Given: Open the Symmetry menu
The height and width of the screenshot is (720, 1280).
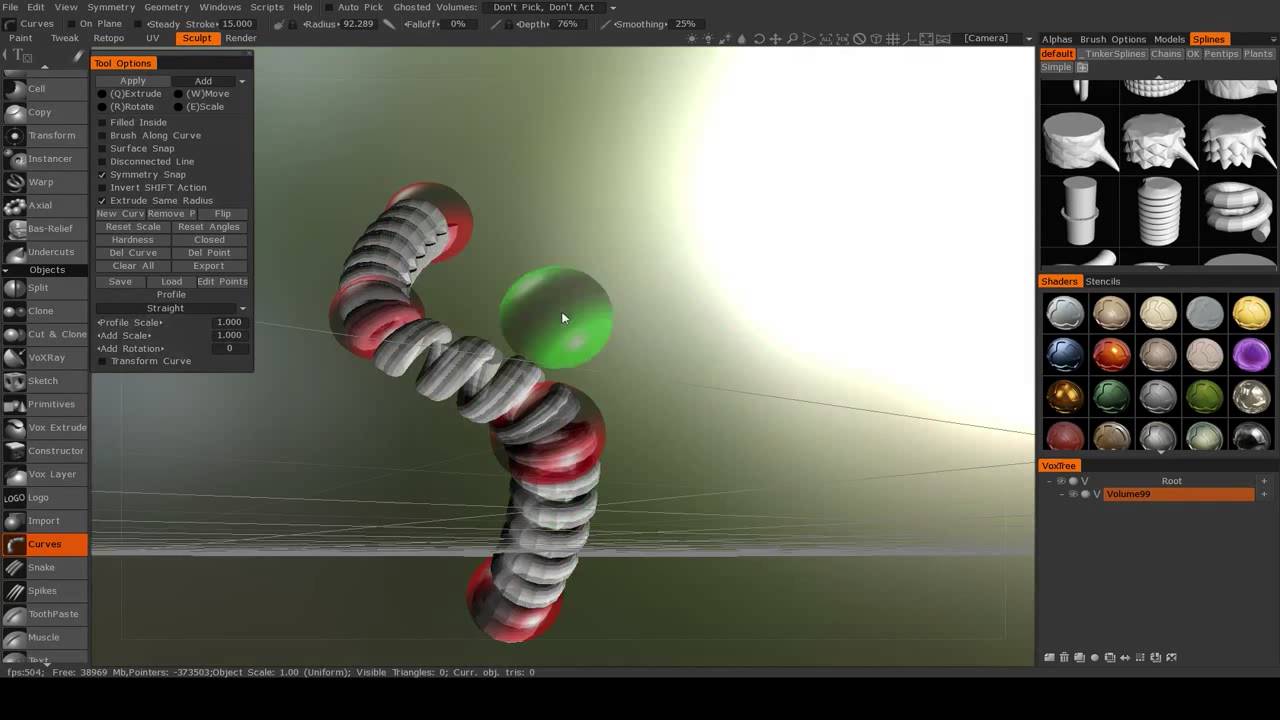Looking at the screenshot, I should click(111, 7).
